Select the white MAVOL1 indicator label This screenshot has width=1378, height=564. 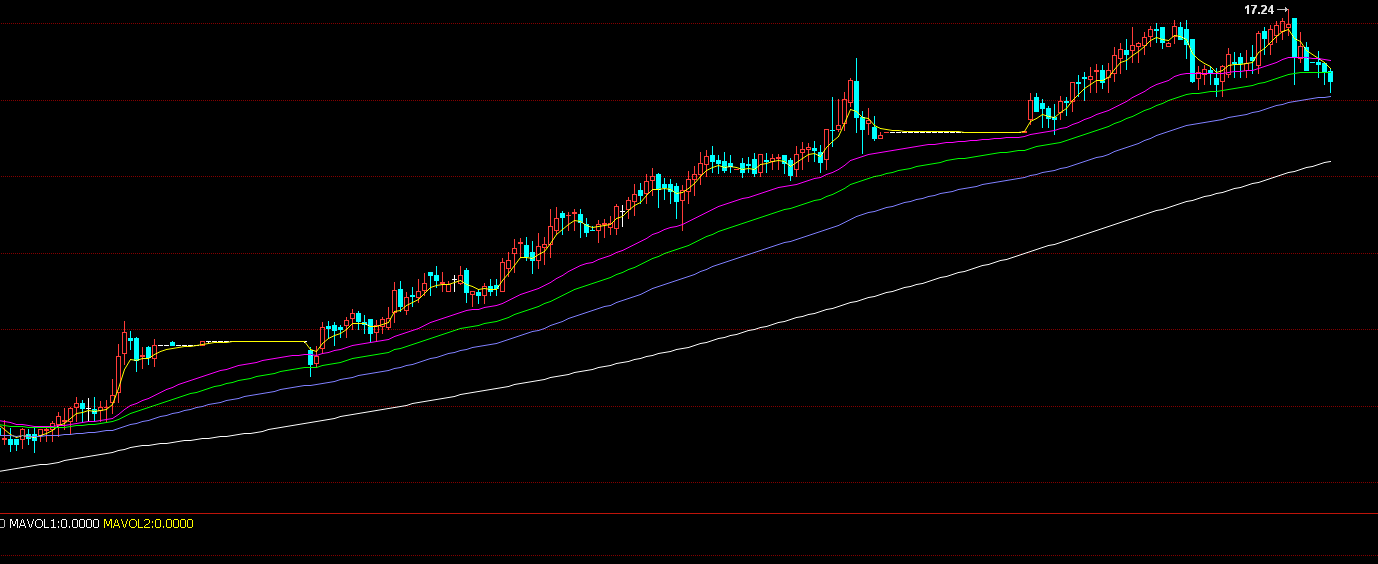tap(54, 524)
